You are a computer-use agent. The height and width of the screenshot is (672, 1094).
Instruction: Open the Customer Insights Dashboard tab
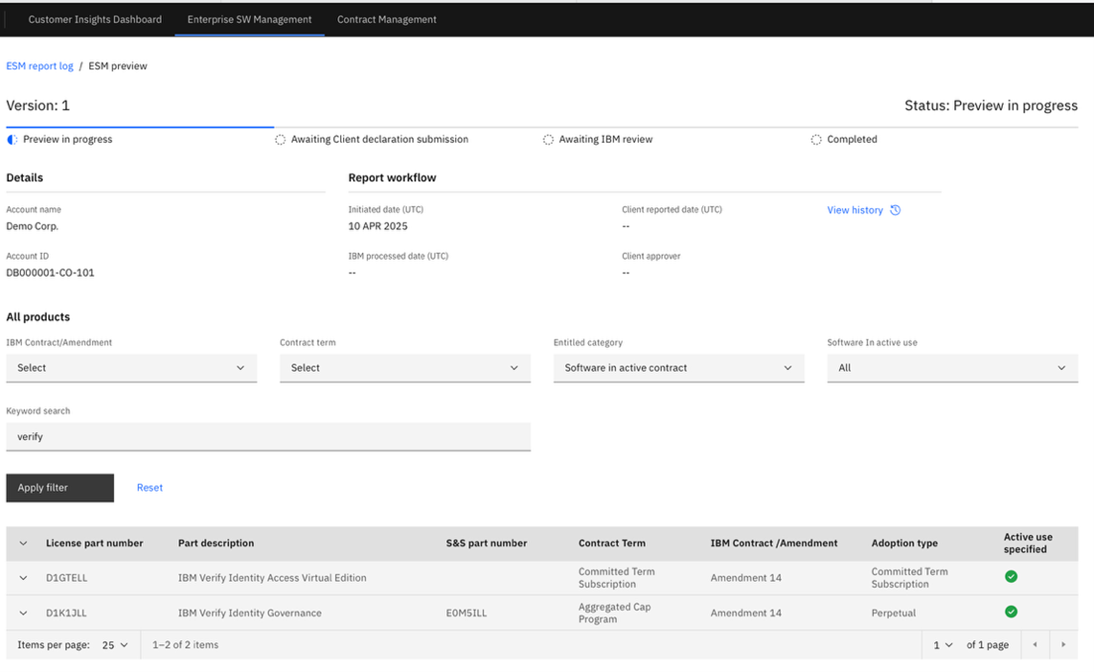click(95, 20)
